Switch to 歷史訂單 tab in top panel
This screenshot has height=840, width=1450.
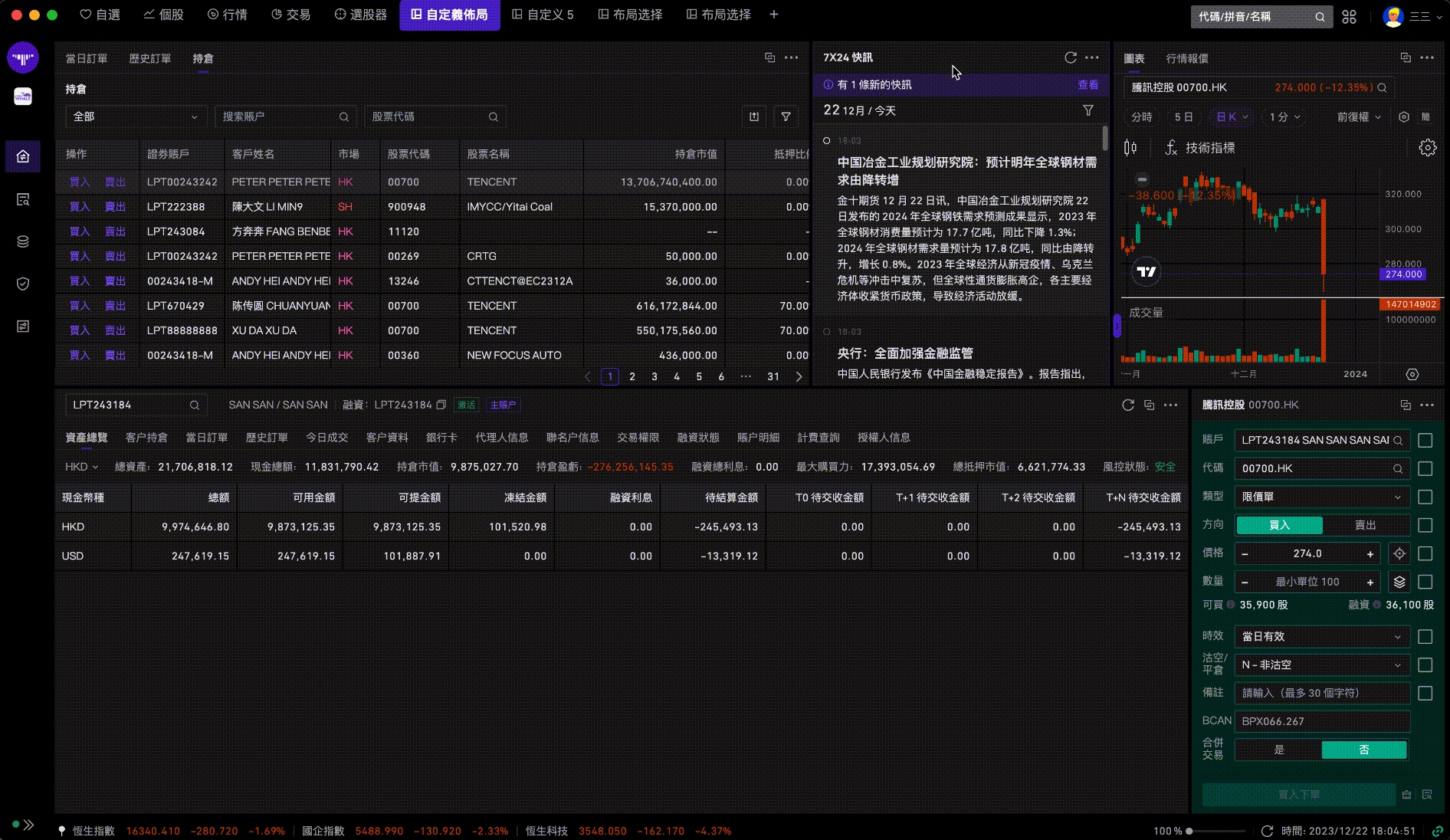point(150,58)
